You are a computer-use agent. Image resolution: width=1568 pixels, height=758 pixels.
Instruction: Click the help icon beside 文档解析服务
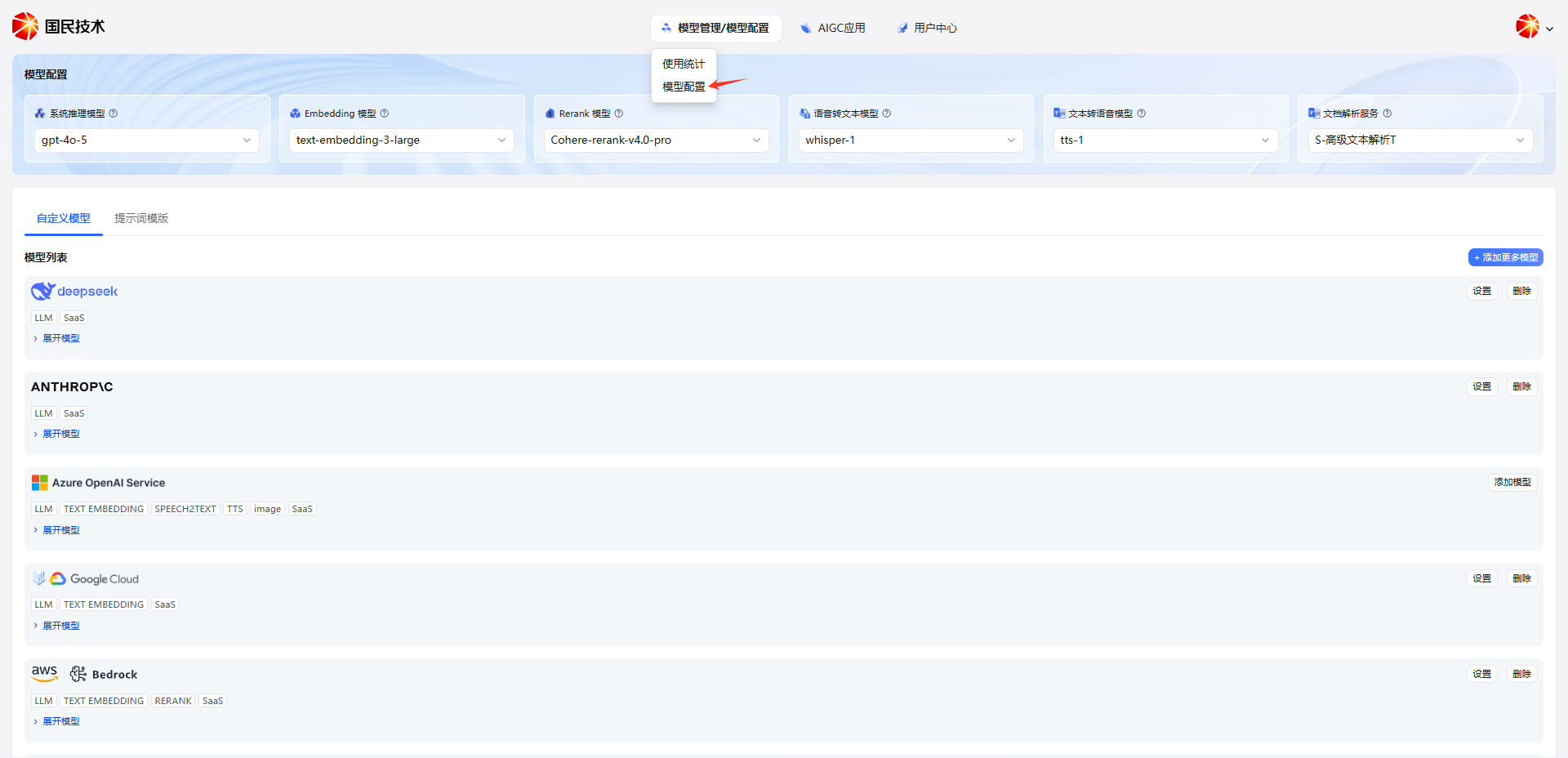pyautogui.click(x=1388, y=114)
